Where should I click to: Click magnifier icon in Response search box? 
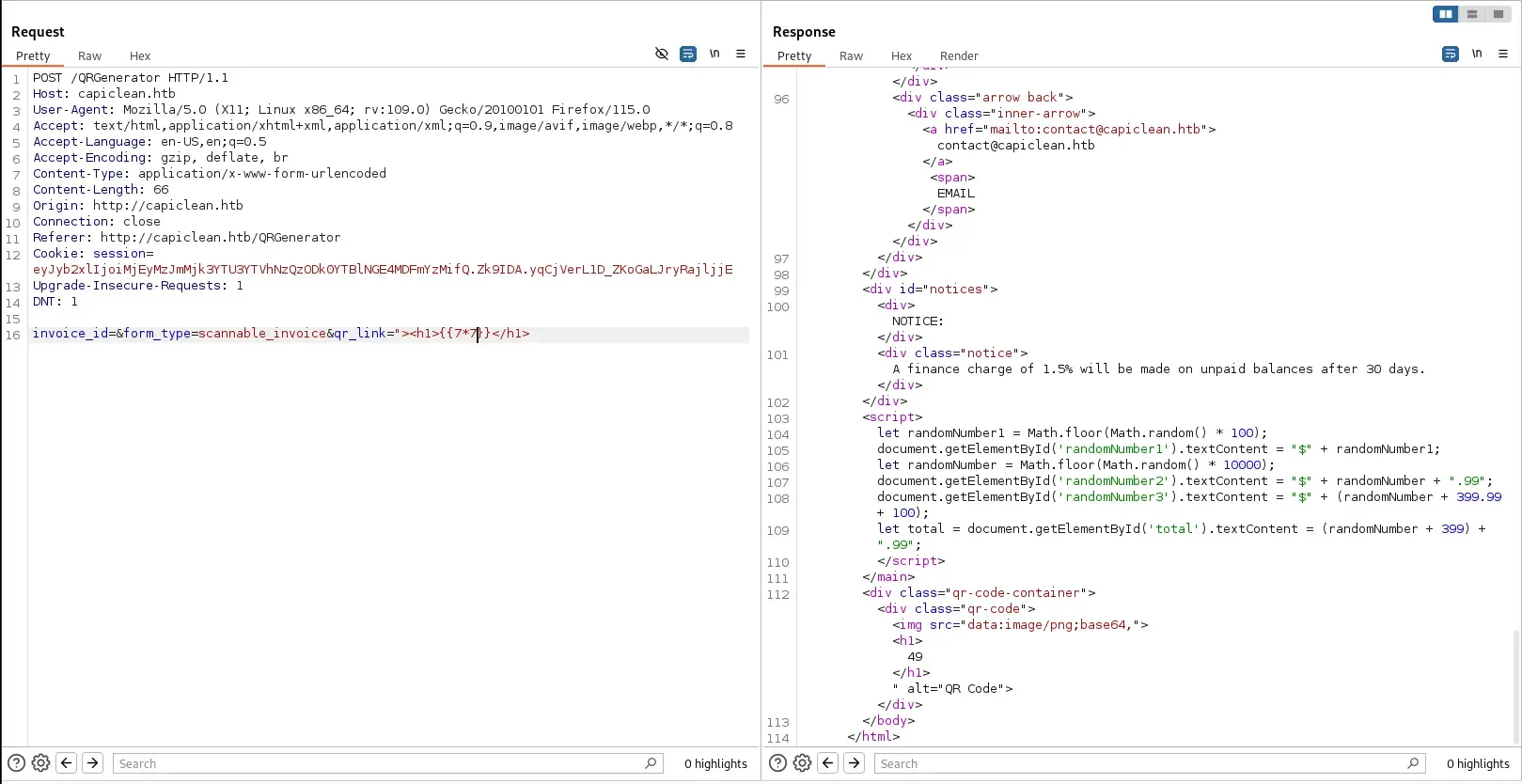tap(1413, 763)
